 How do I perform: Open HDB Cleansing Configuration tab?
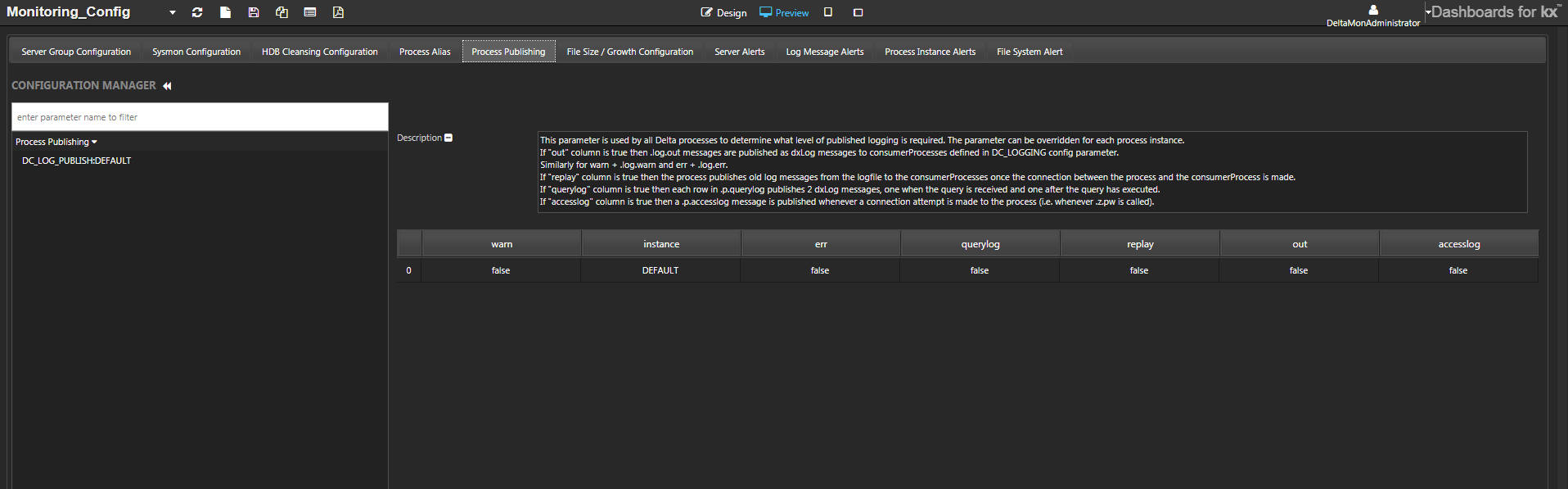click(320, 52)
